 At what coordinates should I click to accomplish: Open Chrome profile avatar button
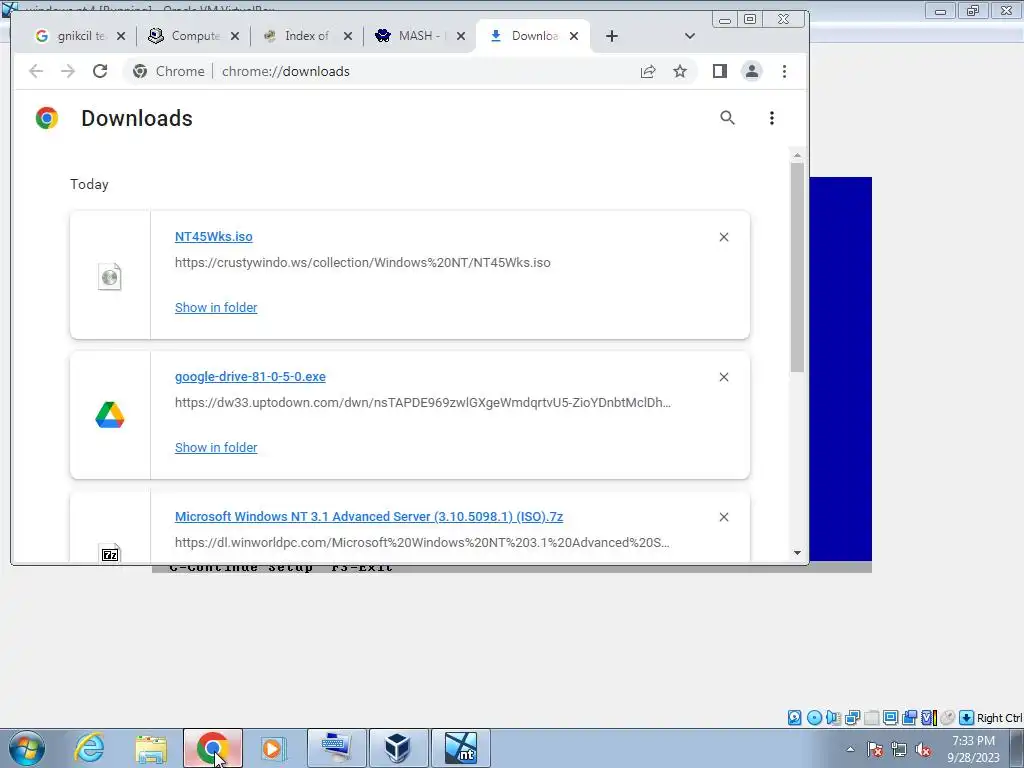(752, 71)
